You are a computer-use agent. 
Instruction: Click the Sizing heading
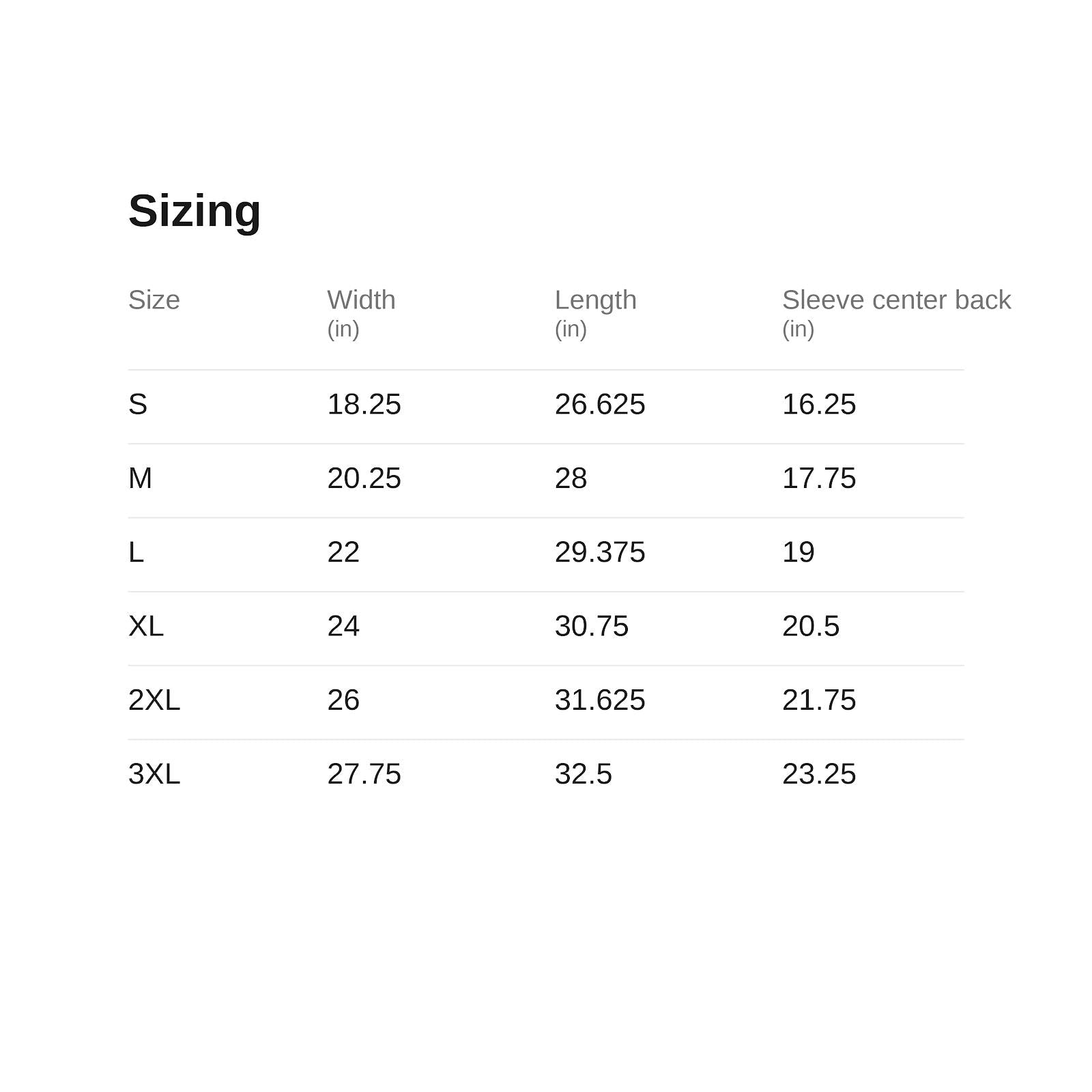click(x=195, y=212)
